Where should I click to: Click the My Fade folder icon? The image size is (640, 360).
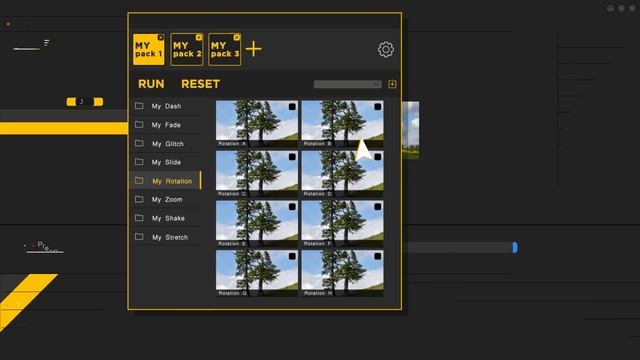point(139,124)
